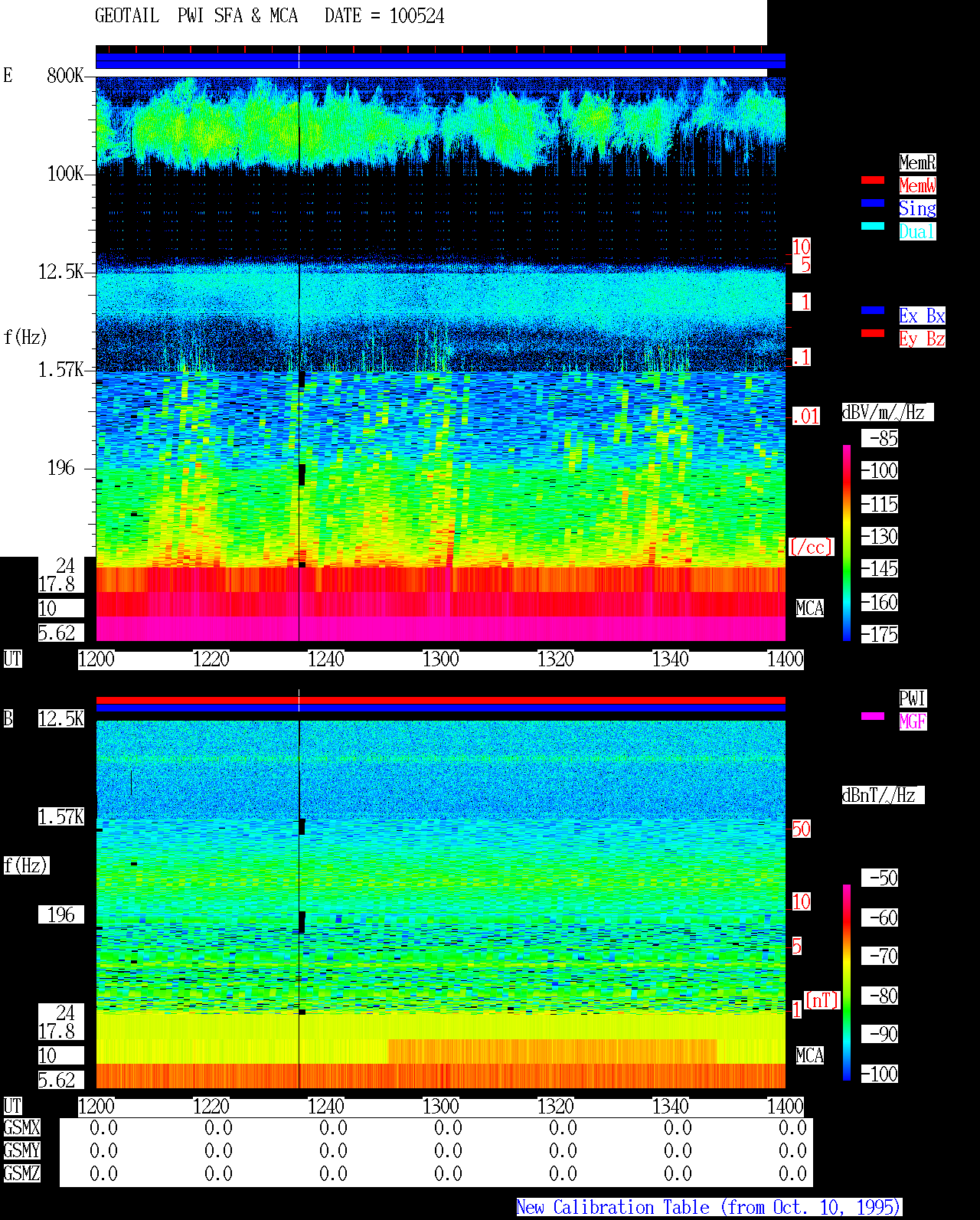Click the red bar above B spectrogram

point(440,700)
